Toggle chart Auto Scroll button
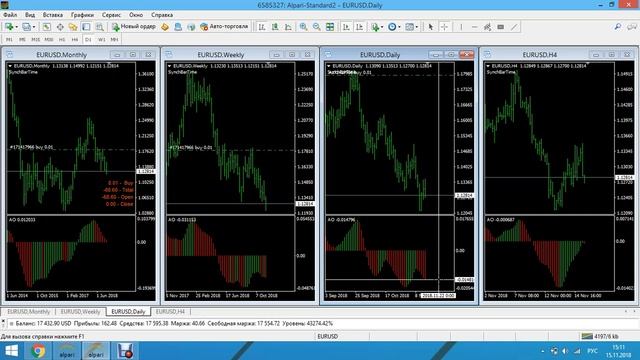This screenshot has height=360, width=640. point(346,27)
